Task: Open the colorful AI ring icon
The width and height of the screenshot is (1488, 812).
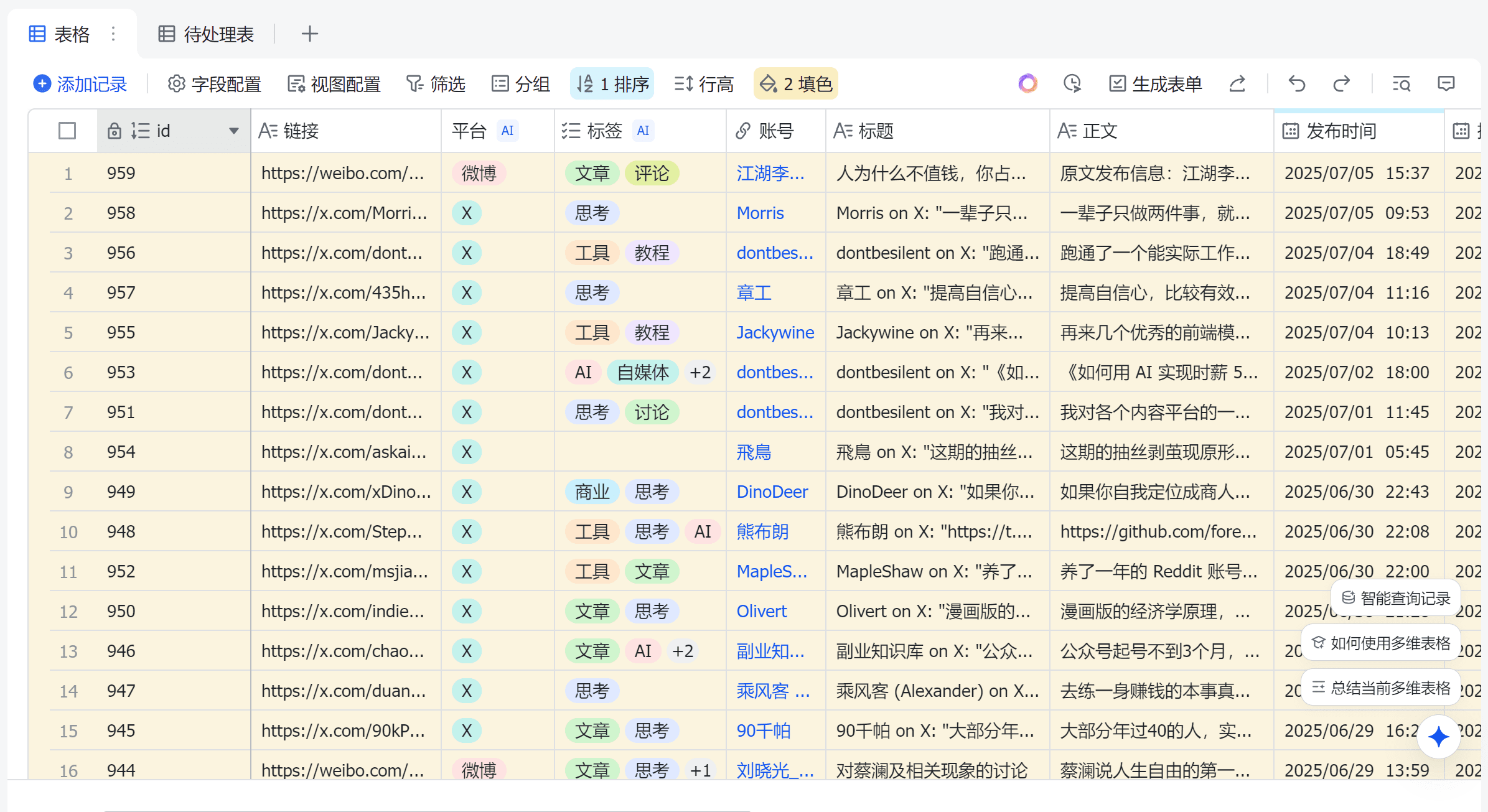Action: coord(1027,83)
